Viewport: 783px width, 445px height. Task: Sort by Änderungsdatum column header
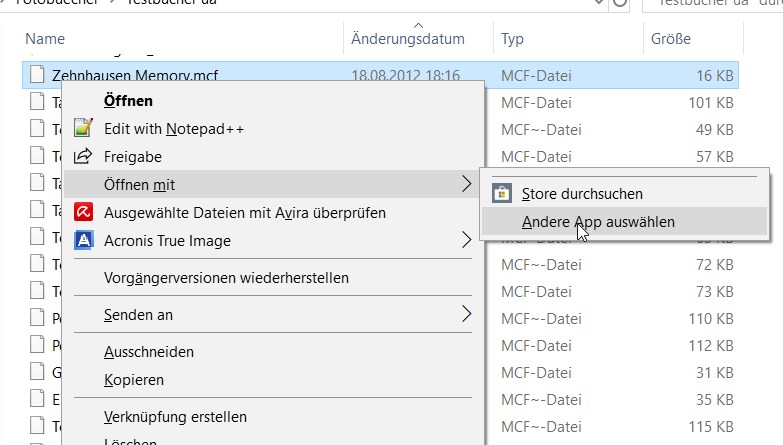click(408, 39)
